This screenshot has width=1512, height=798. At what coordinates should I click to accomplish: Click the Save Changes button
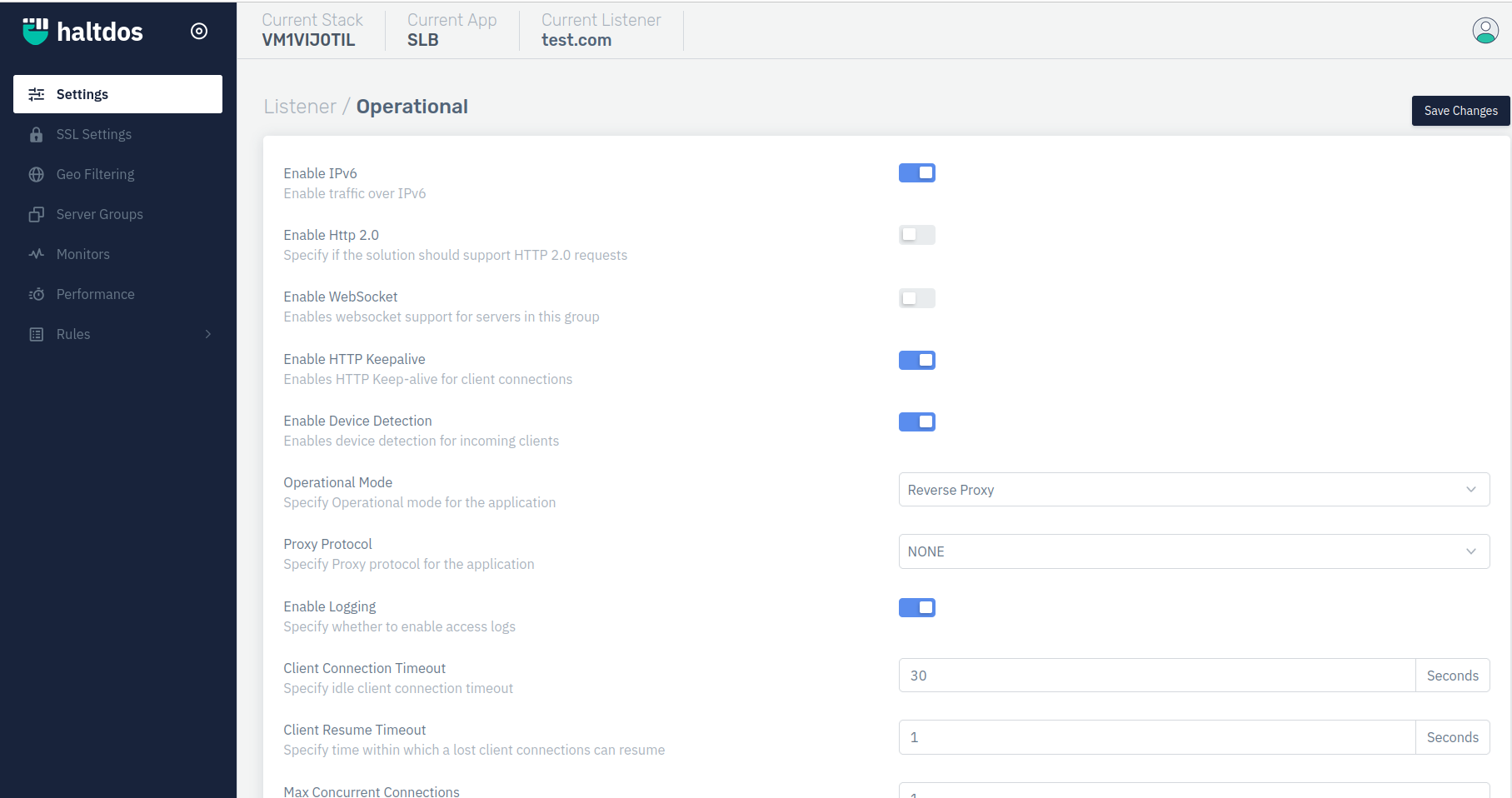pos(1460,111)
